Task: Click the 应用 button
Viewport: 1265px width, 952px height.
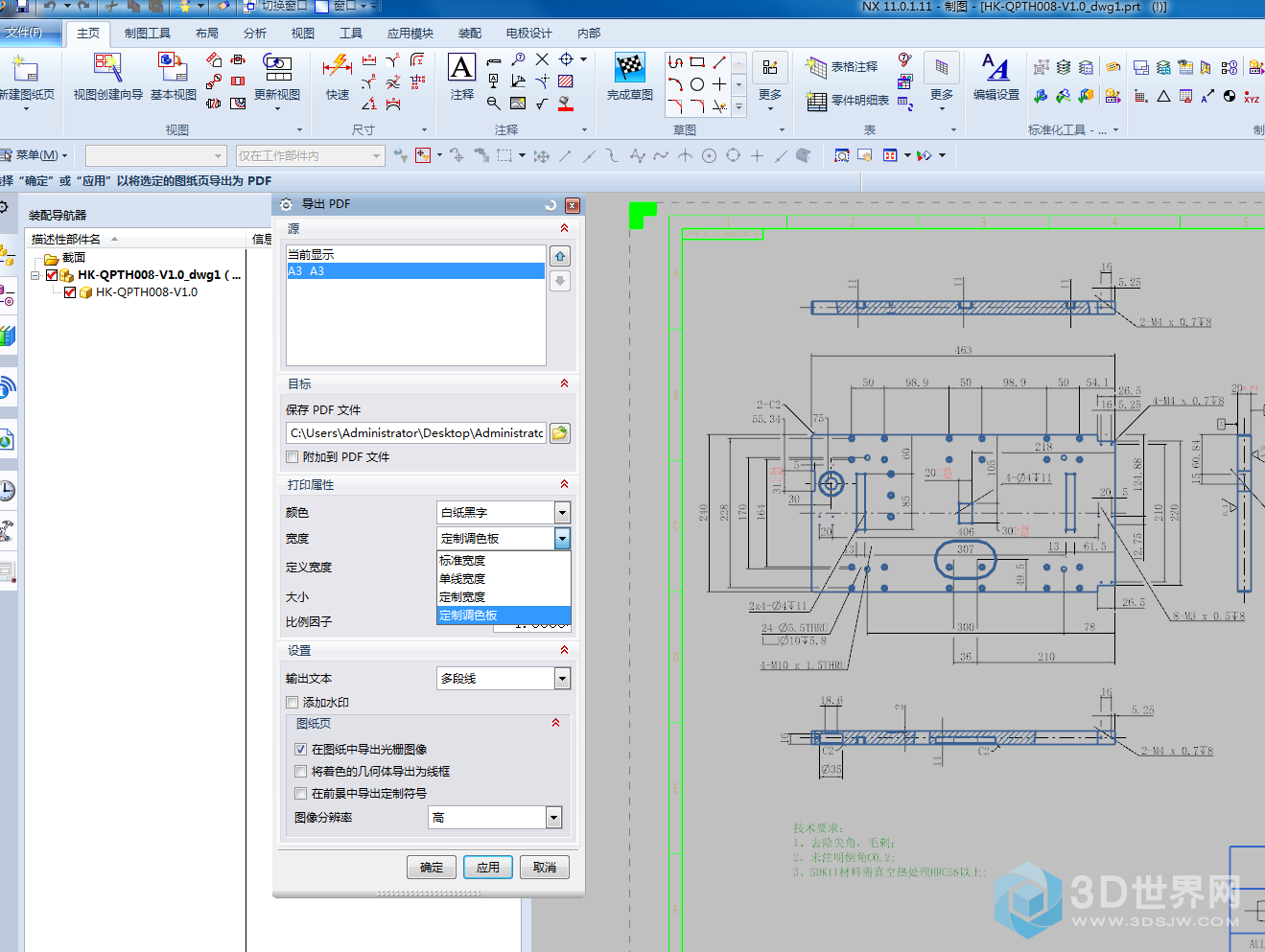Action: [x=488, y=868]
